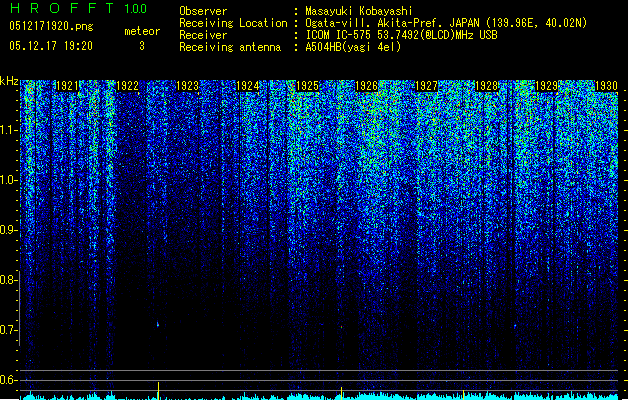The image size is (629, 400).
Task: Click the 1928 time marker
Action: (x=486, y=86)
